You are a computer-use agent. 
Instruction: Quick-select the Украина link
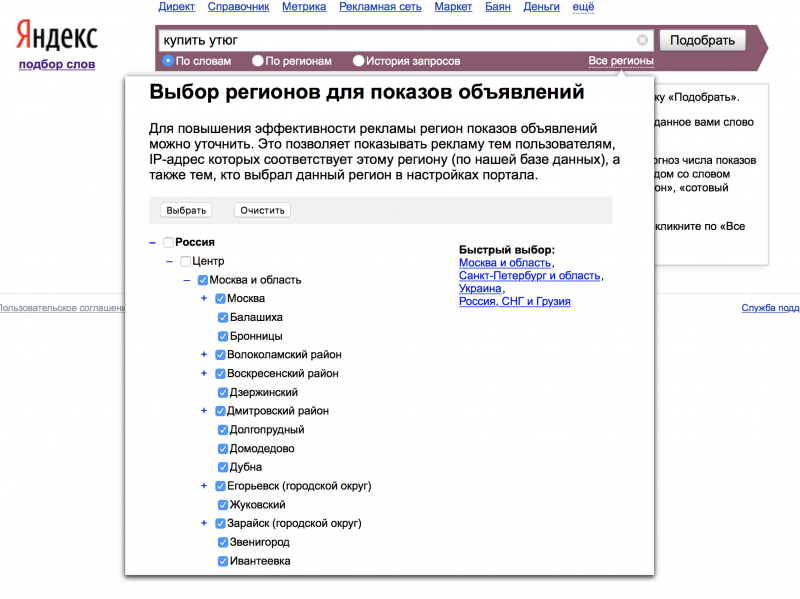480,288
